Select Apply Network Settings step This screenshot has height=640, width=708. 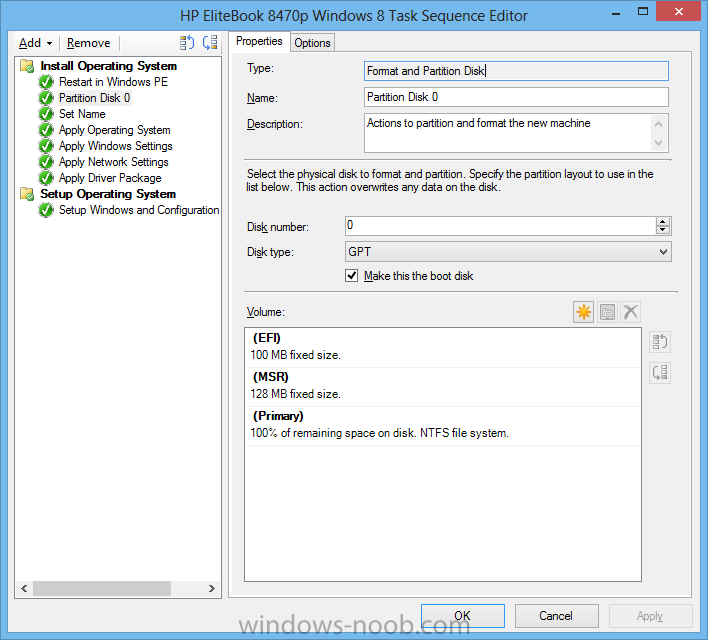coord(114,162)
